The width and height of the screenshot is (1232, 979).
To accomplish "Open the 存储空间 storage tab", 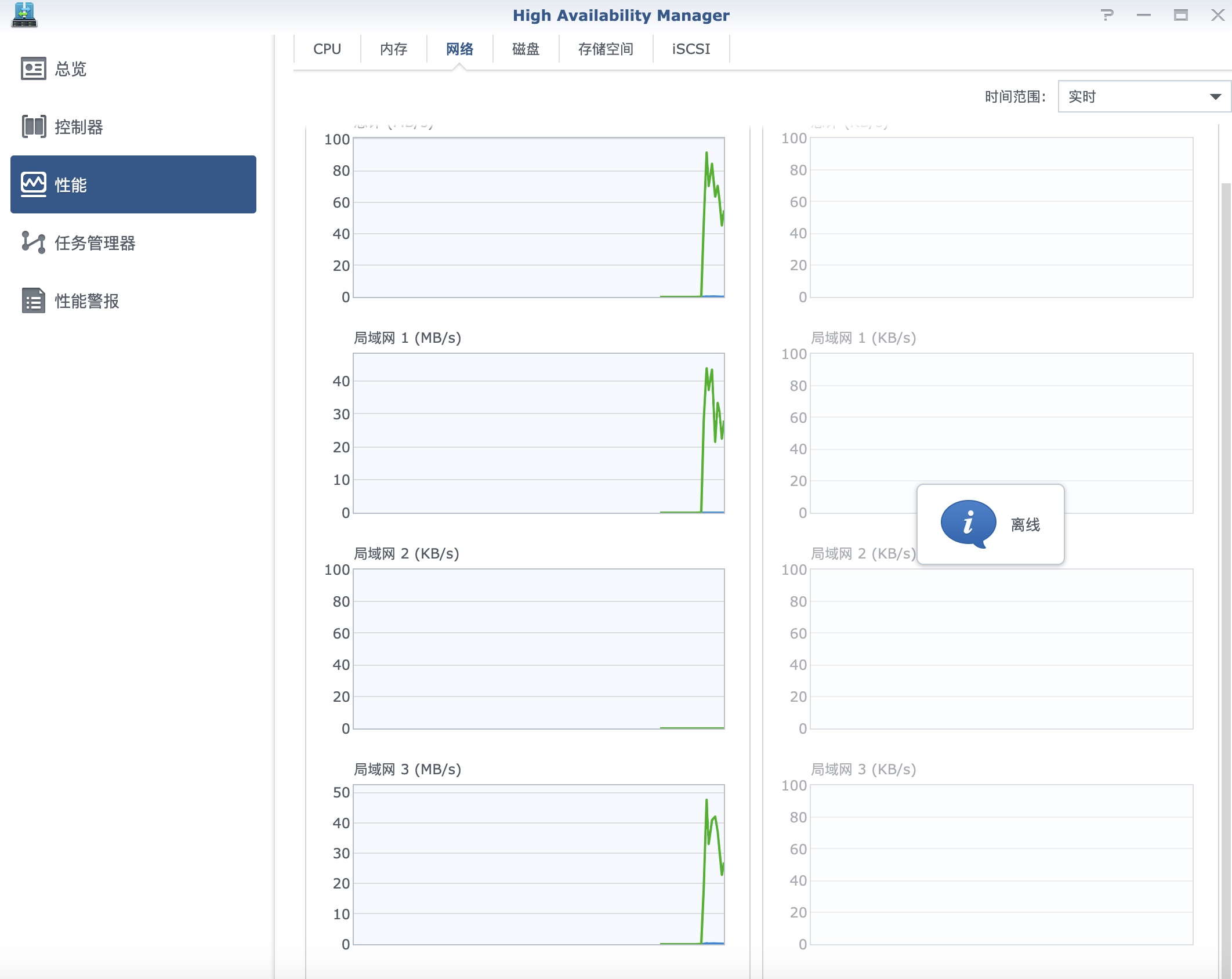I will (x=606, y=49).
